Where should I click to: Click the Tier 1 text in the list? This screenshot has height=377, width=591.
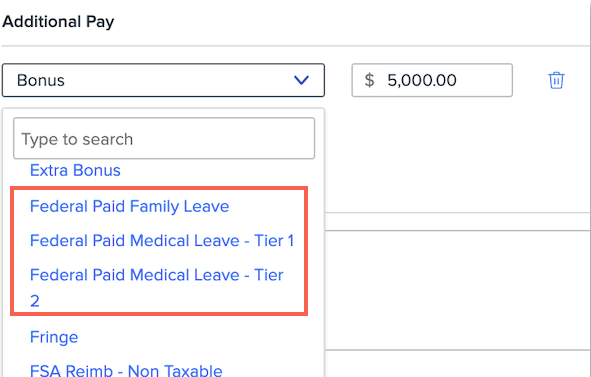tap(274, 241)
